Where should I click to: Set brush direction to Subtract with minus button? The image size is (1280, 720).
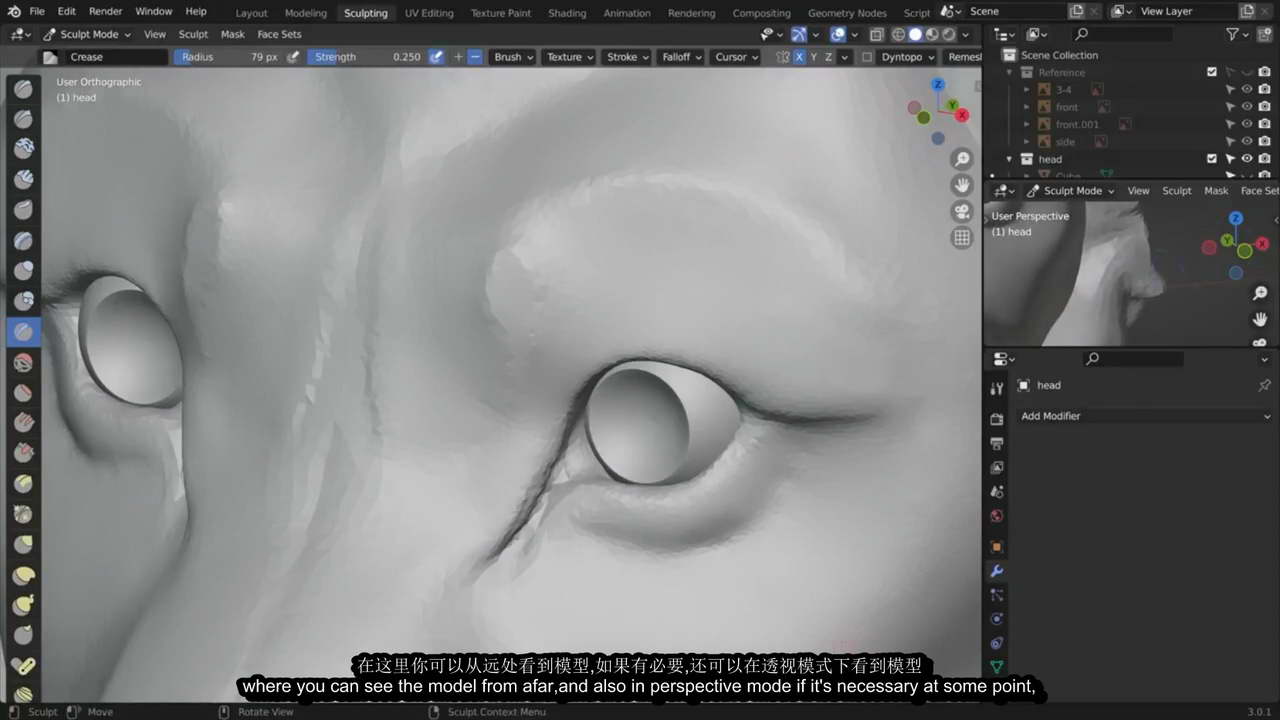[475, 57]
